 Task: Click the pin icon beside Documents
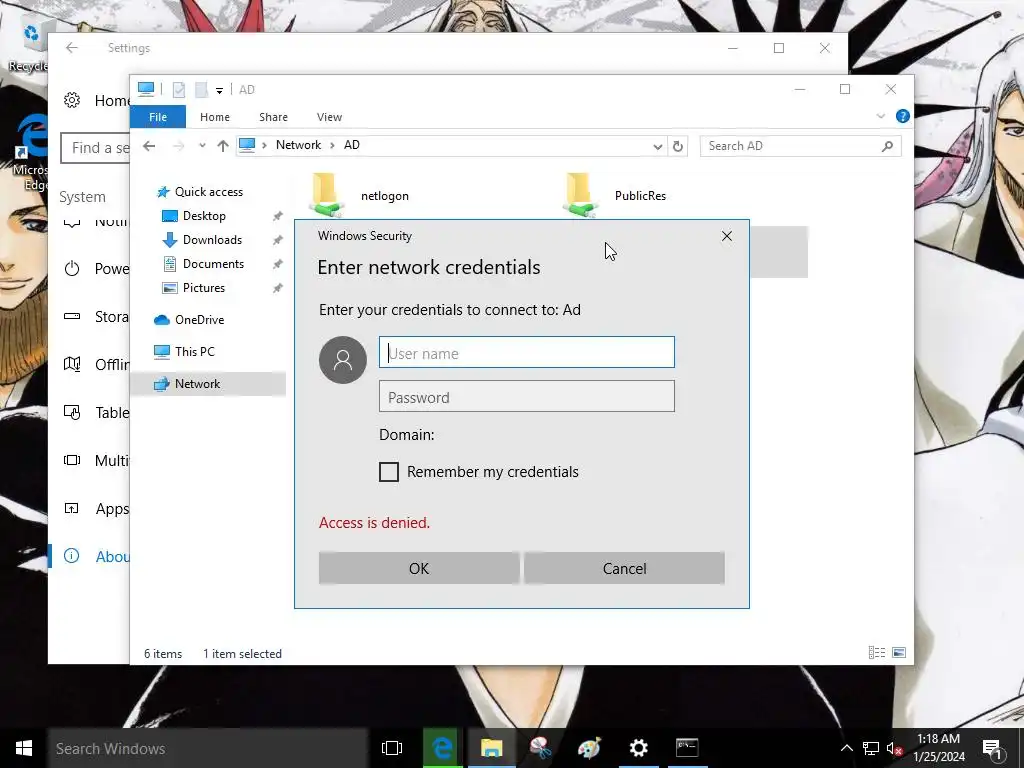point(278,264)
